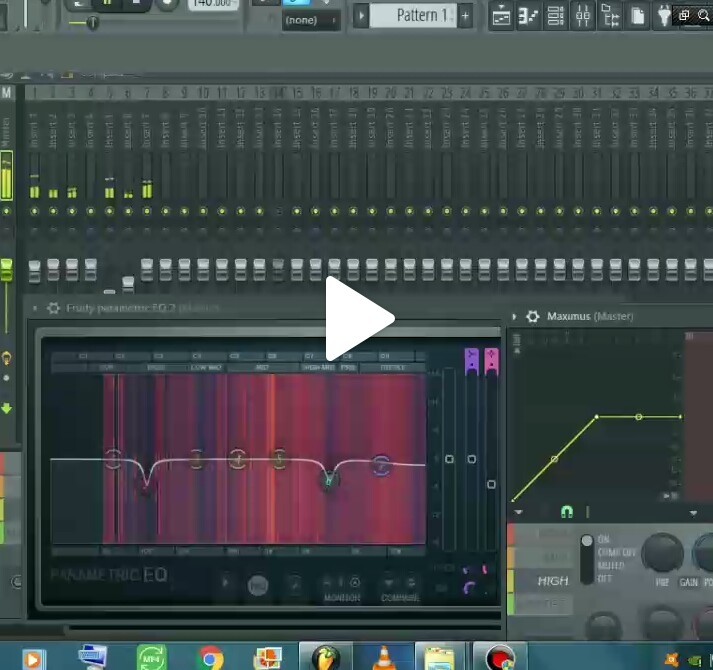This screenshot has width=713, height=670.
Task: Mute mixer Insert 10 with its green LED
Action: click(x=203, y=211)
